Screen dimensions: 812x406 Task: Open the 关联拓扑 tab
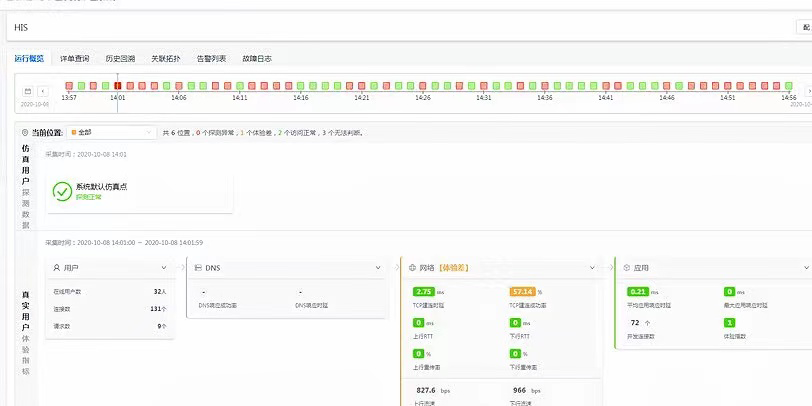tap(165, 59)
